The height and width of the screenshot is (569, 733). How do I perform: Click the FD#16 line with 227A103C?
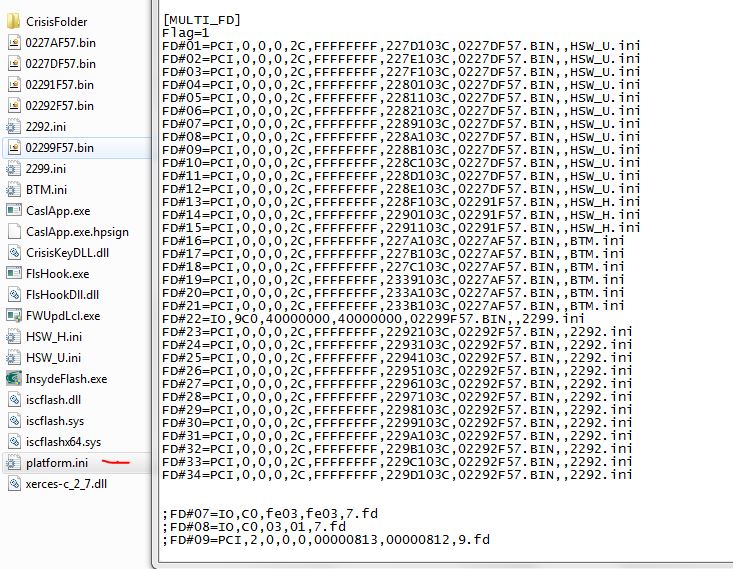pos(393,241)
